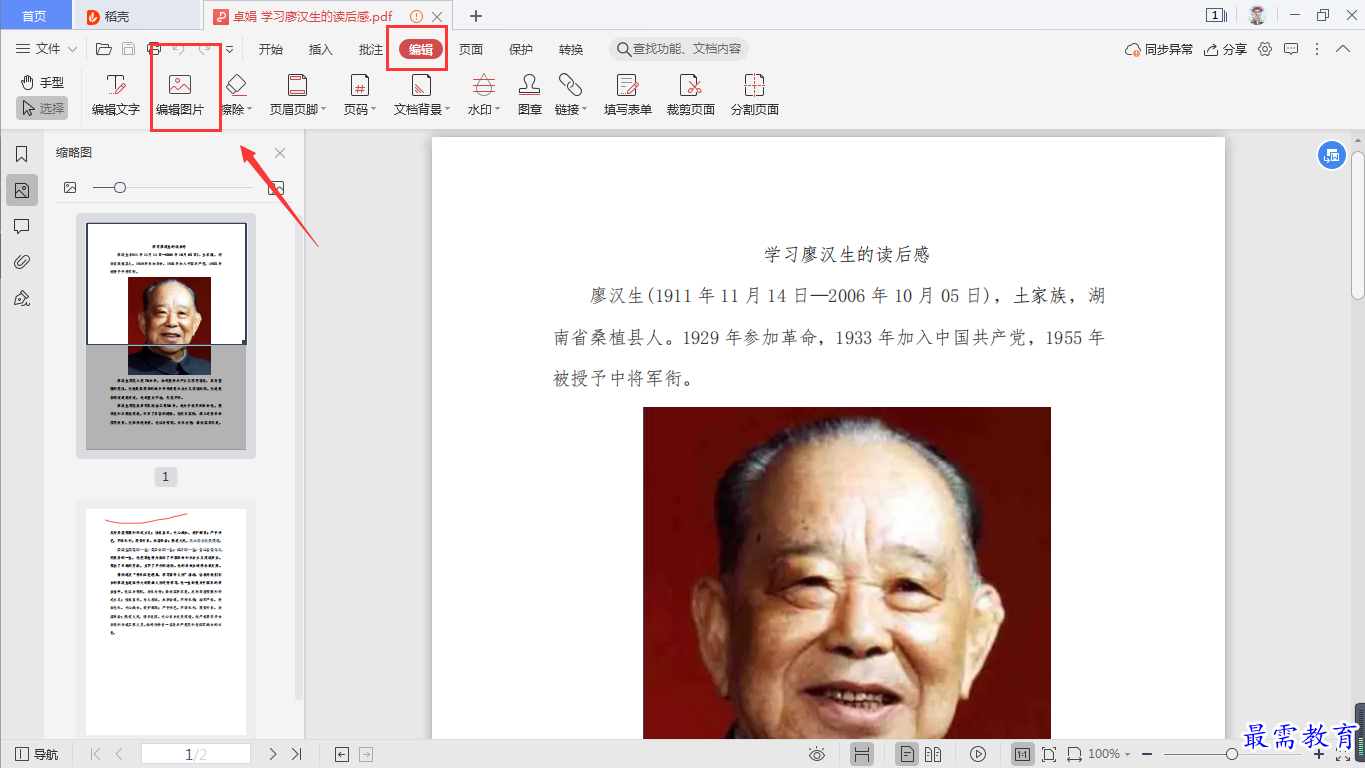Screen dimensions: 1365x768
Task: Toggle the 手型 hand tool
Action: (42, 82)
